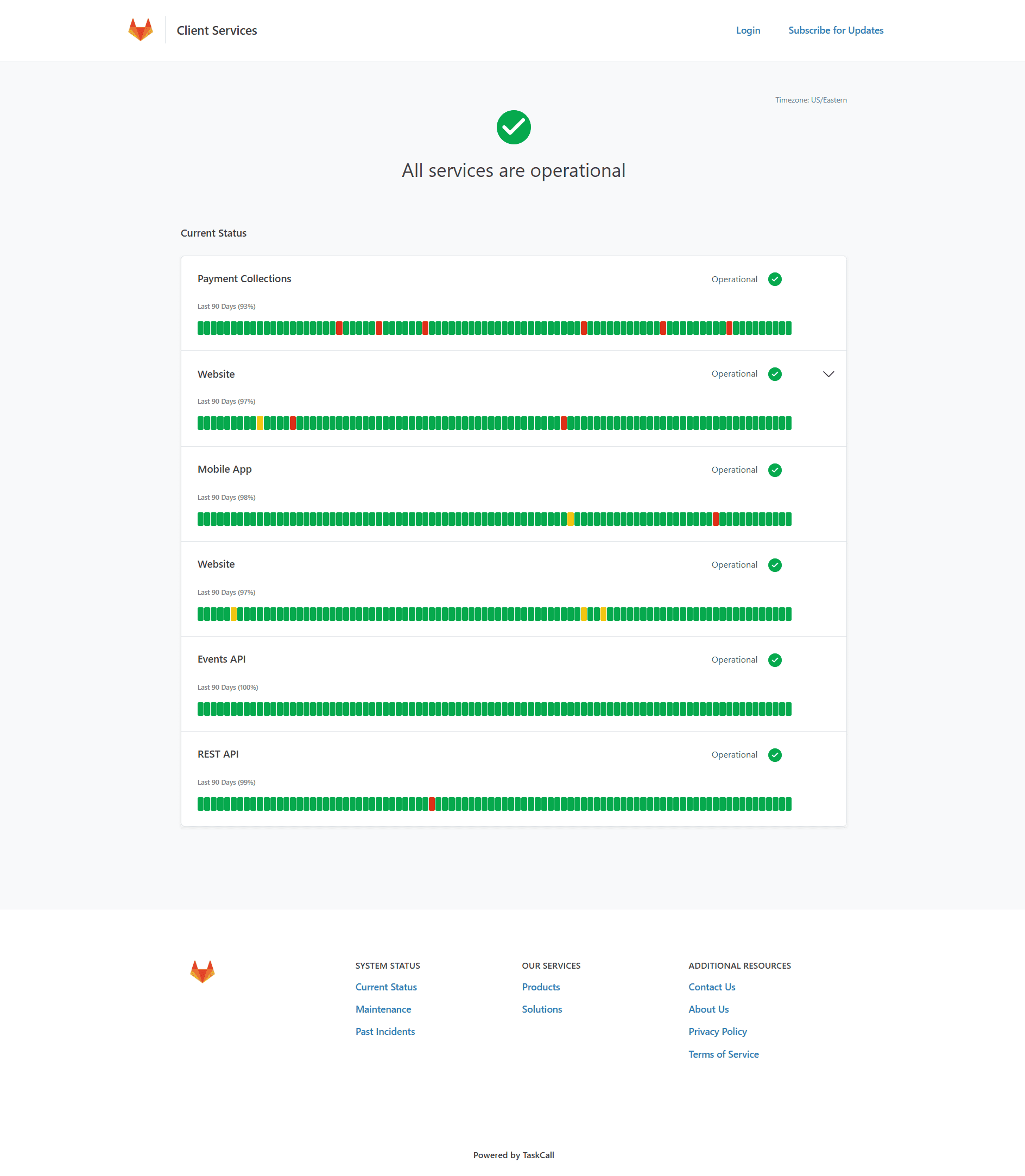
Task: Click Mobile App operational check icon
Action: tap(775, 470)
